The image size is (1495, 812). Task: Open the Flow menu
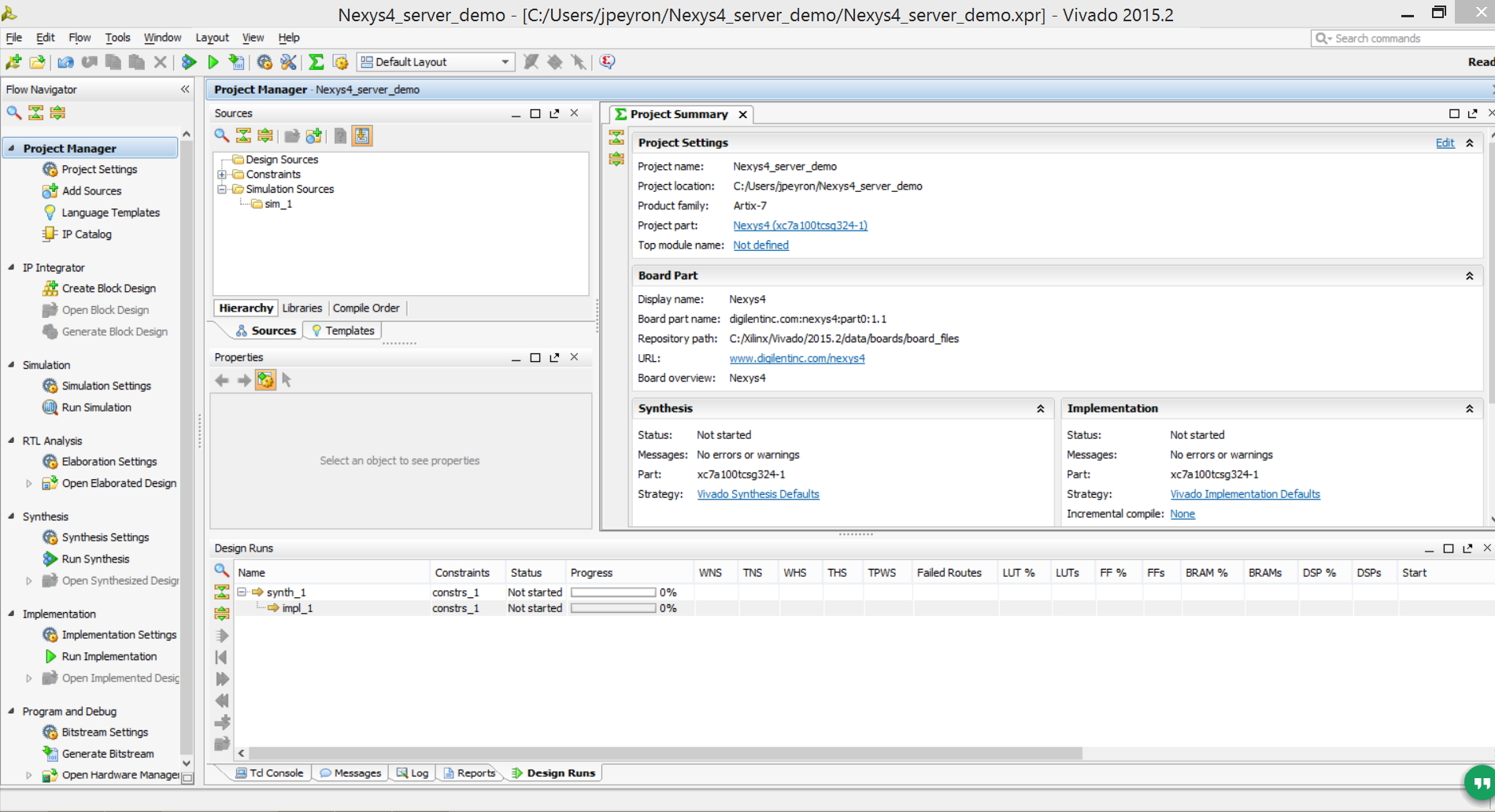[80, 38]
